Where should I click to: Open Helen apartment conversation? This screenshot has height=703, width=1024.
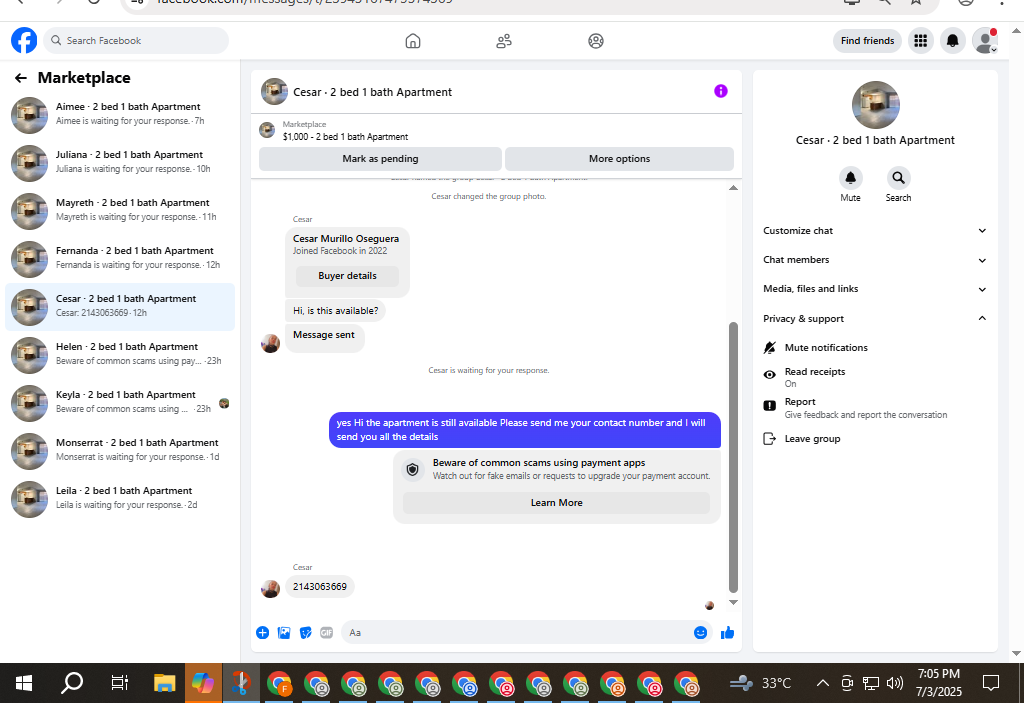[120, 355]
